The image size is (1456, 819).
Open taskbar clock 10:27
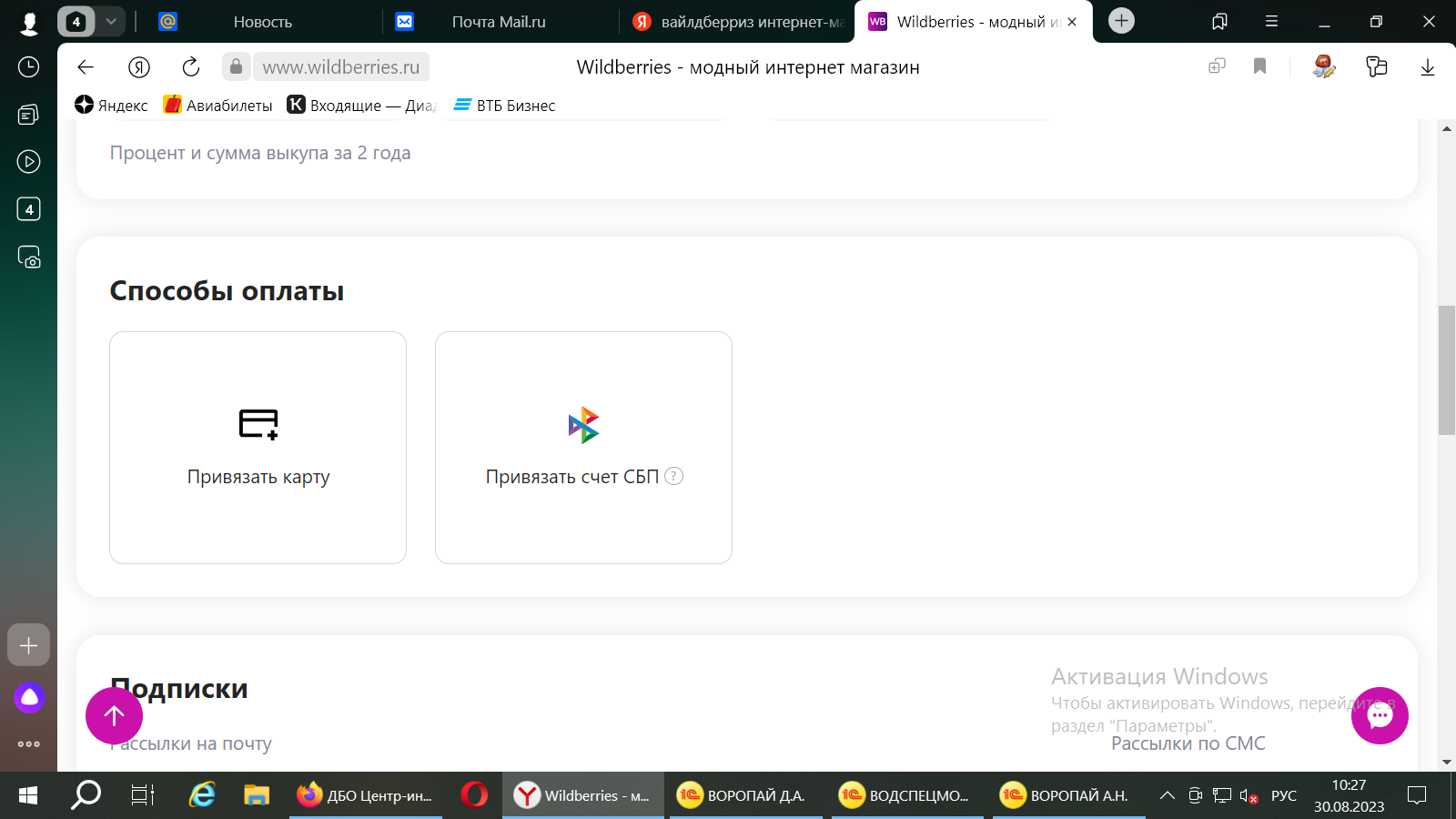pos(1349,795)
